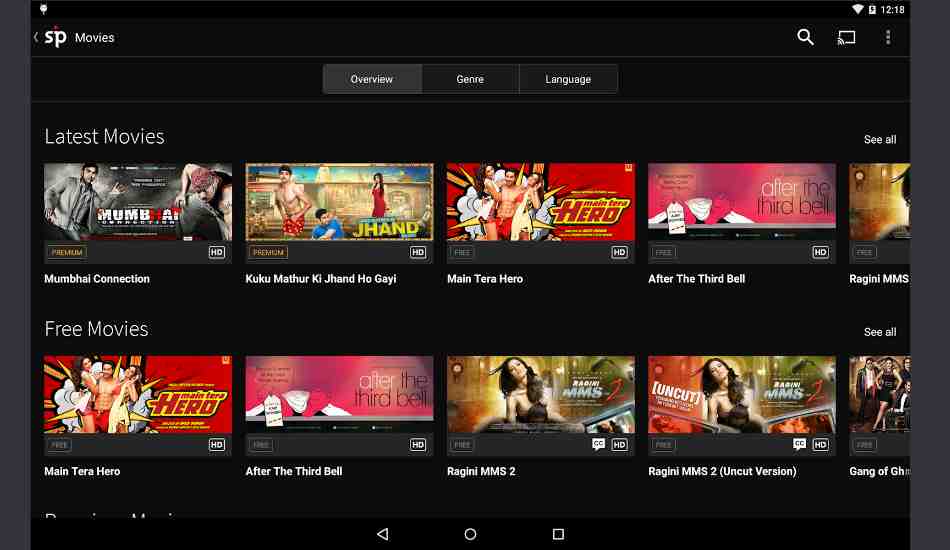
Task: Open Ragini MMS 2 poster
Action: click(x=540, y=394)
